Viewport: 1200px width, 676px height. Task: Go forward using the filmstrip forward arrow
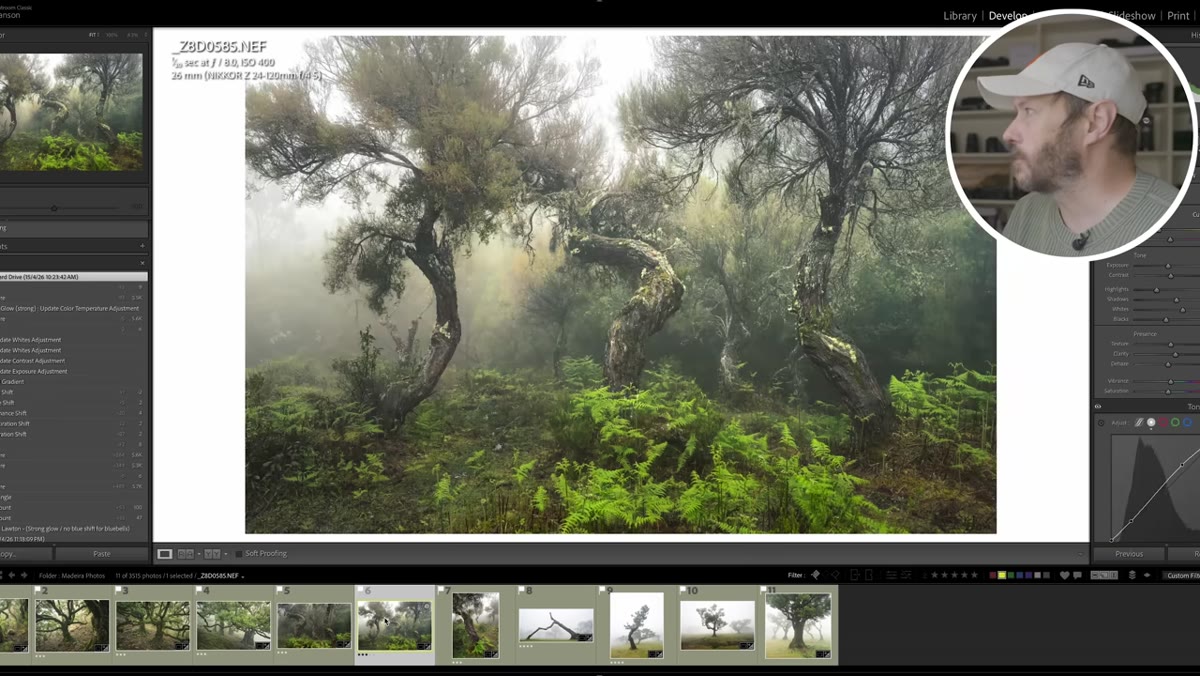25,575
